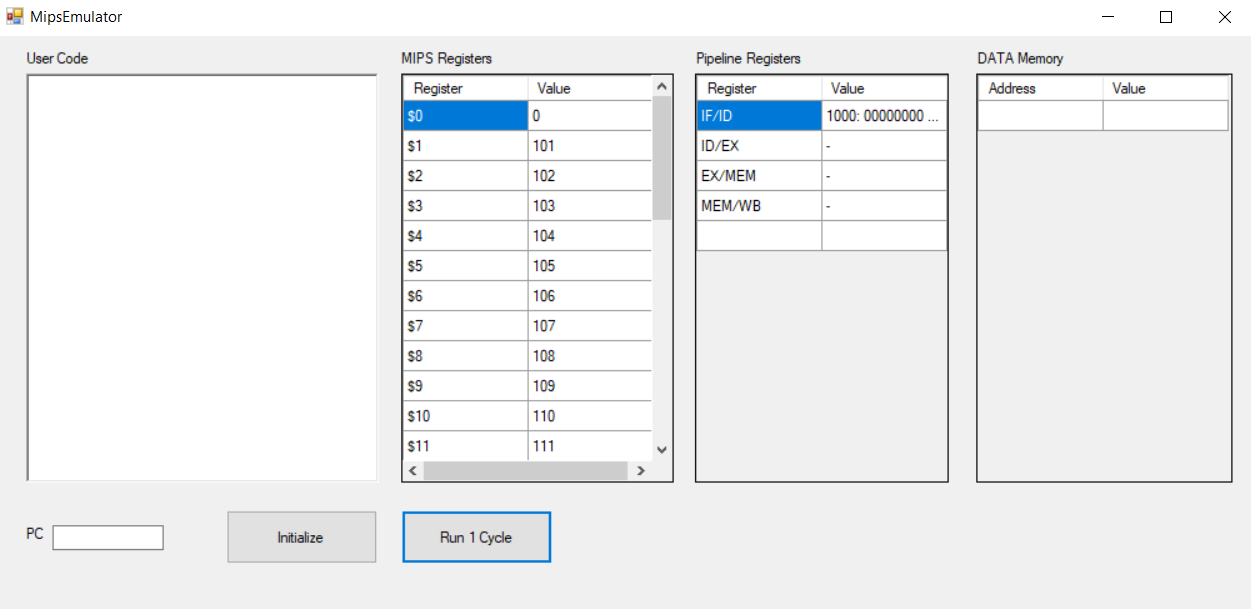Select the EX/MEM pipeline register row

(758, 175)
